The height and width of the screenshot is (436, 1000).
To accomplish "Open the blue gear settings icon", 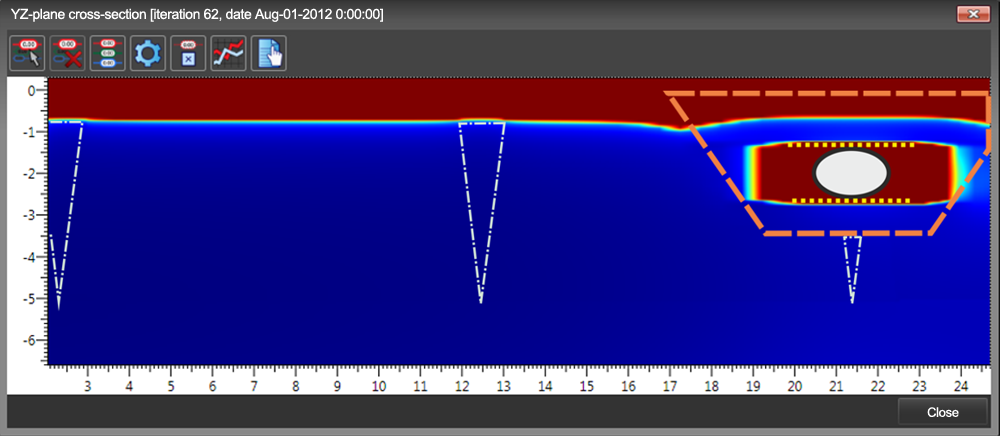I will click(x=148, y=54).
